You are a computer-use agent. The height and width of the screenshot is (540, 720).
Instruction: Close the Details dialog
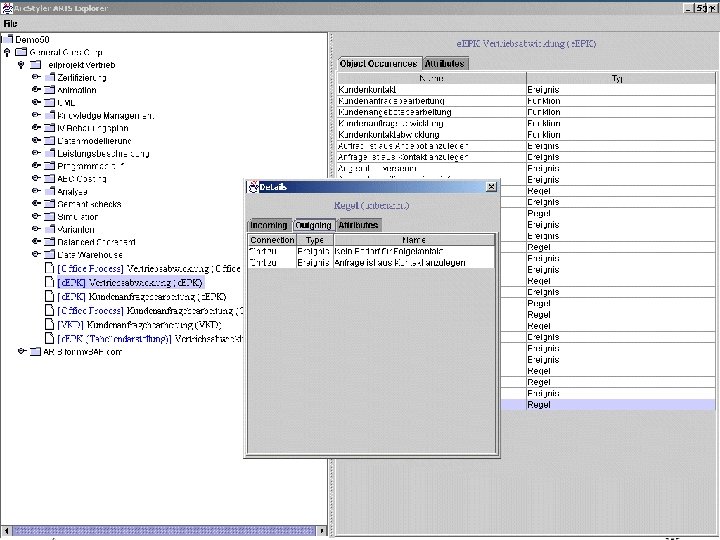(491, 186)
